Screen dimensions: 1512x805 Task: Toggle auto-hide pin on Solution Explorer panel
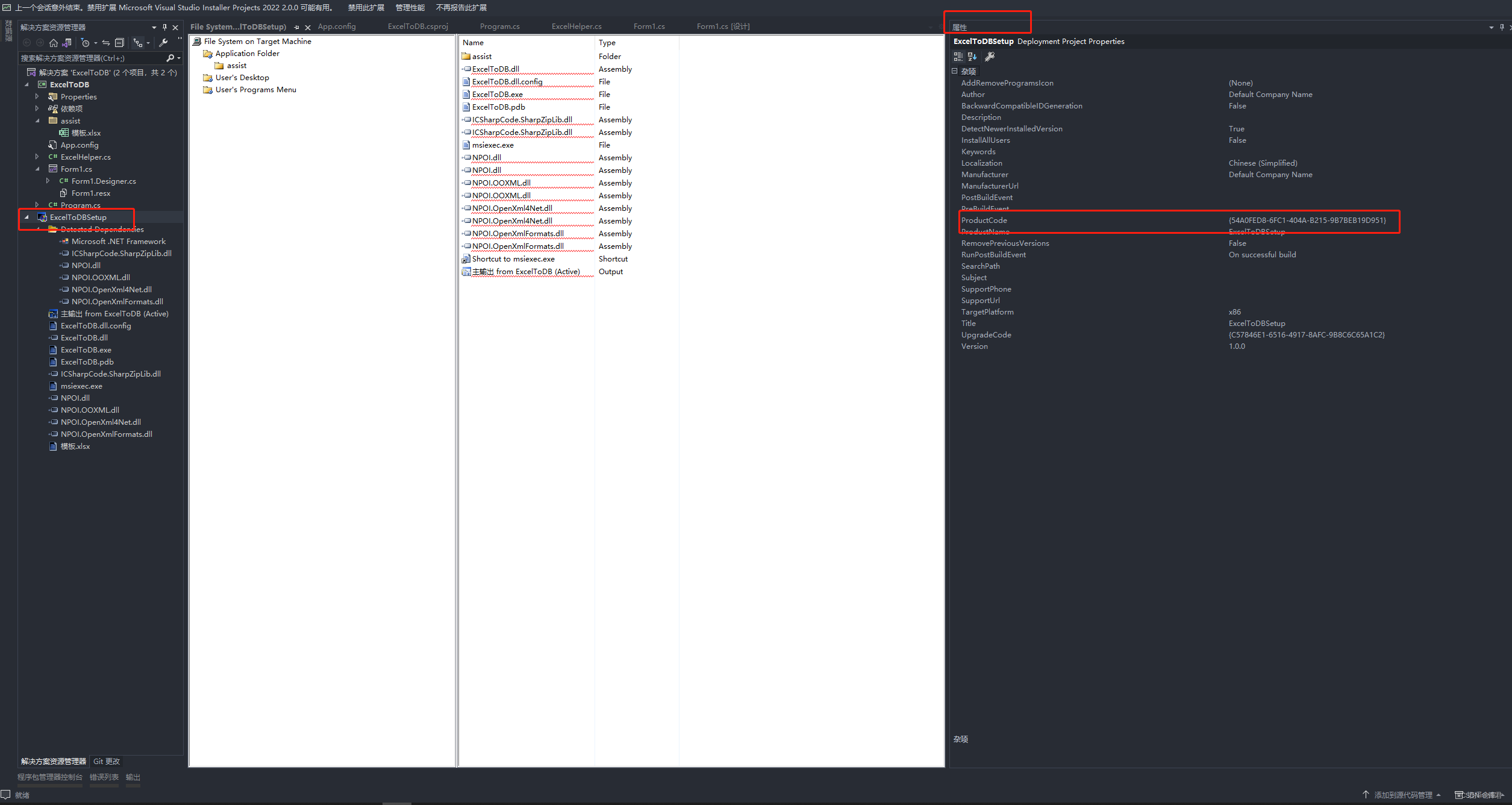click(x=164, y=27)
